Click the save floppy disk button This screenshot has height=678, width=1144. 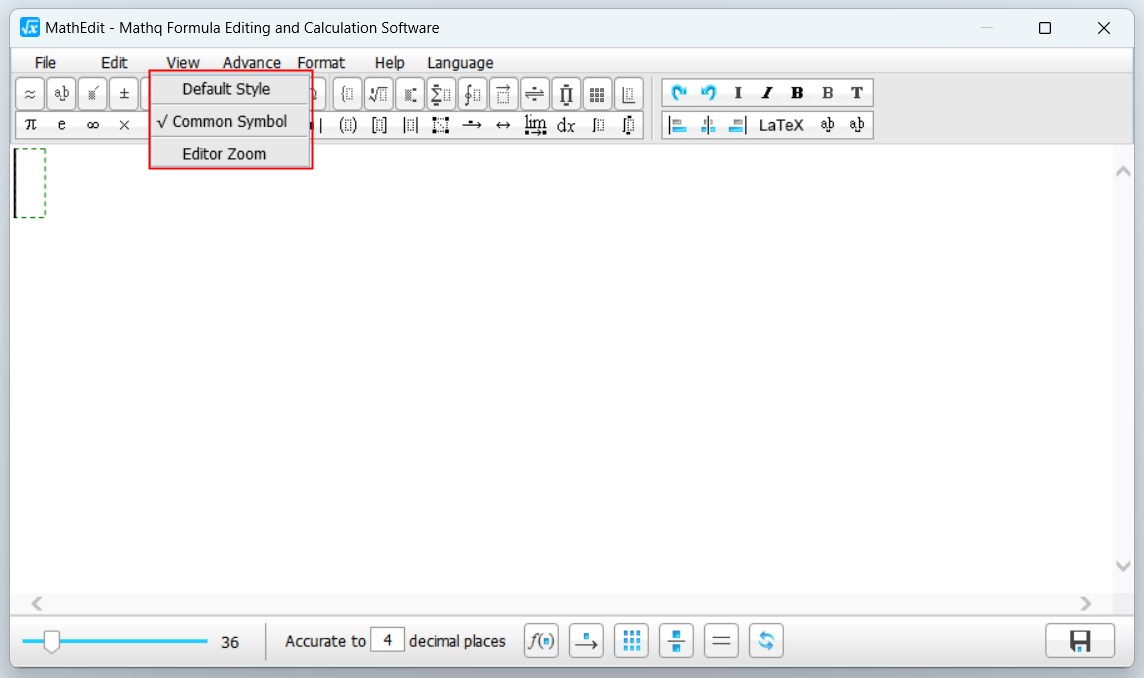click(x=1080, y=641)
